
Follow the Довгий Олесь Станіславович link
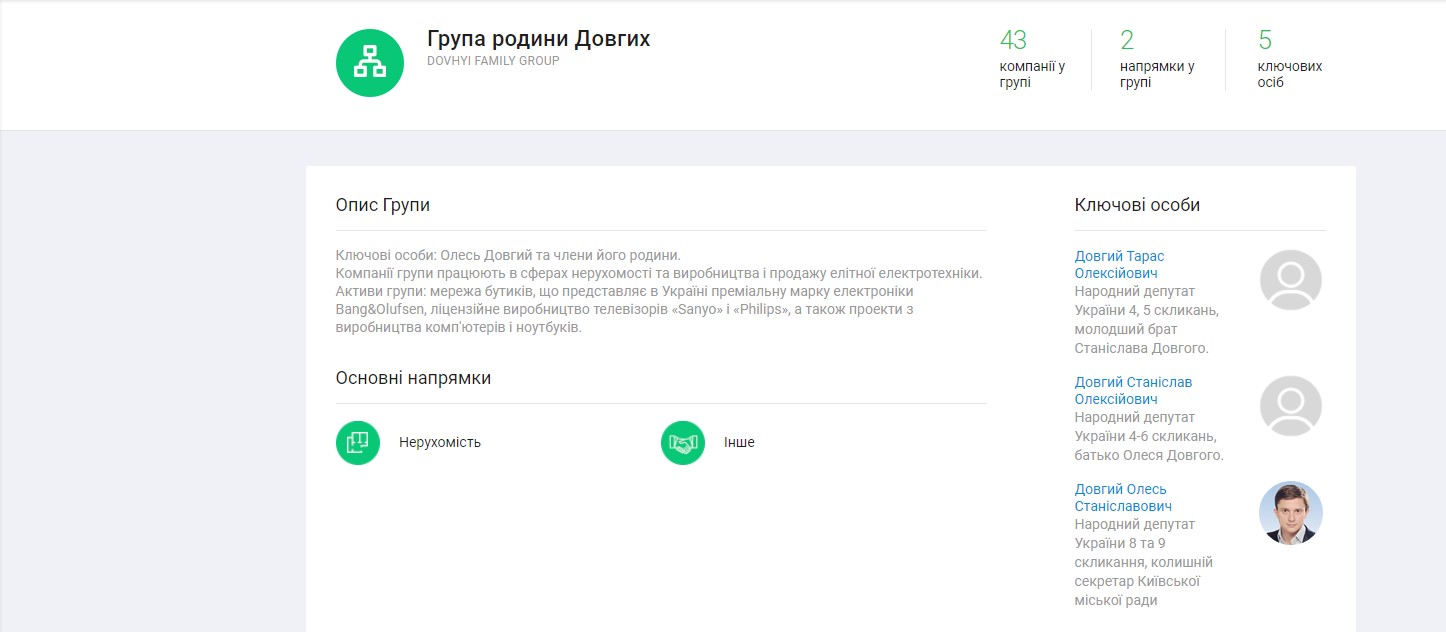click(1122, 497)
